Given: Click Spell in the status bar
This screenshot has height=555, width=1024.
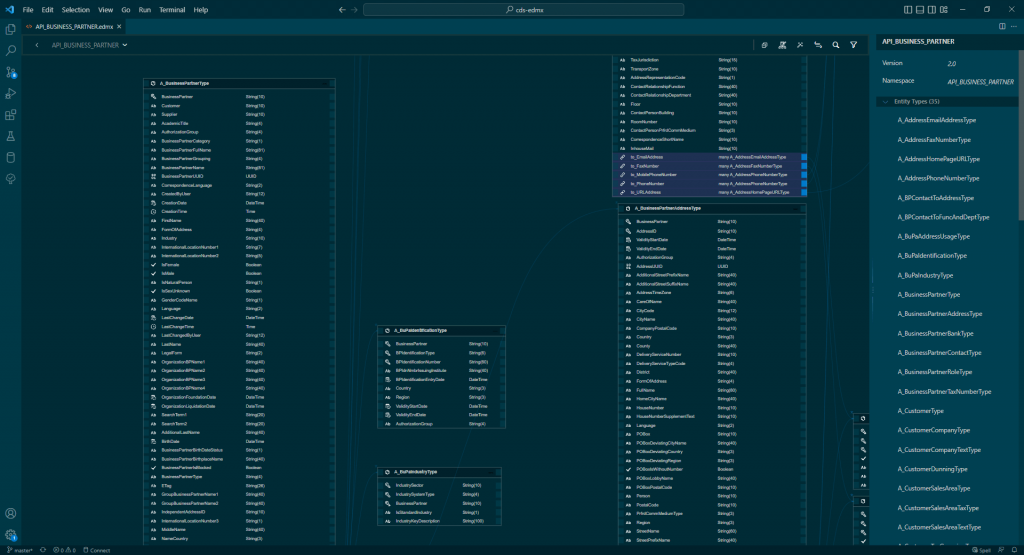Looking at the screenshot, I should coord(982,550).
